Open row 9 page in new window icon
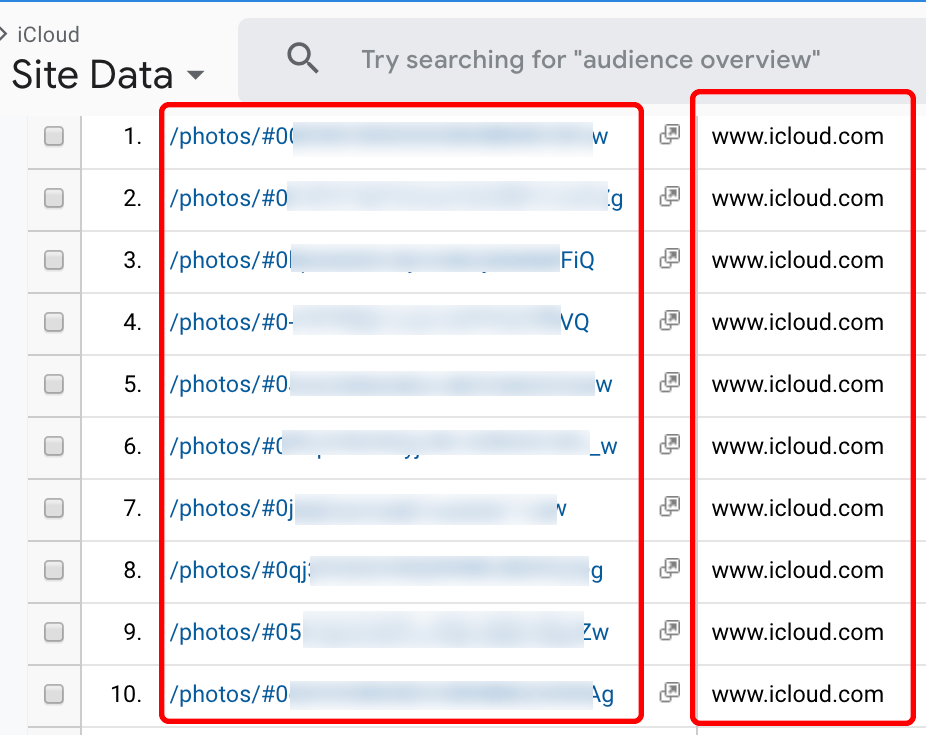The width and height of the screenshot is (926, 735). coord(670,631)
